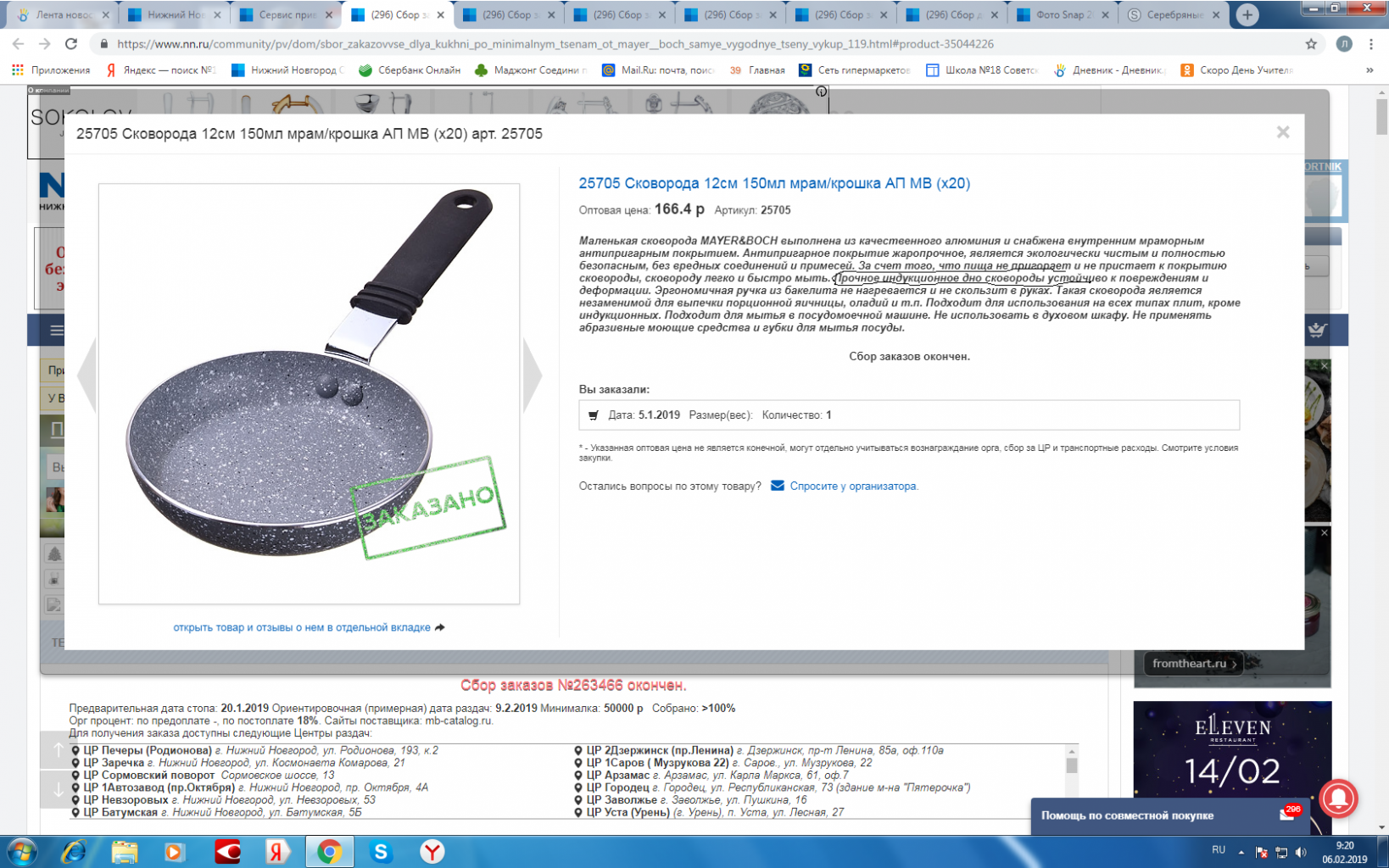Click Спросите у организатора link
The height and width of the screenshot is (868, 1389).
(x=854, y=486)
